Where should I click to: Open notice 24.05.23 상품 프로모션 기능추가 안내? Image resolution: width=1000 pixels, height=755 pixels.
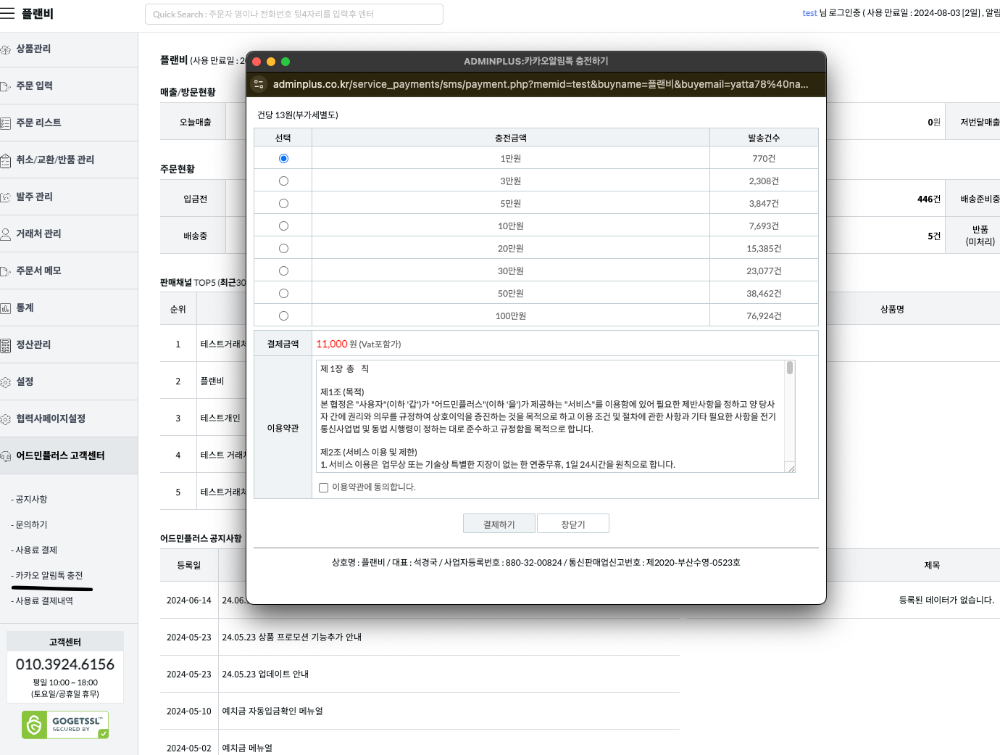pos(291,637)
